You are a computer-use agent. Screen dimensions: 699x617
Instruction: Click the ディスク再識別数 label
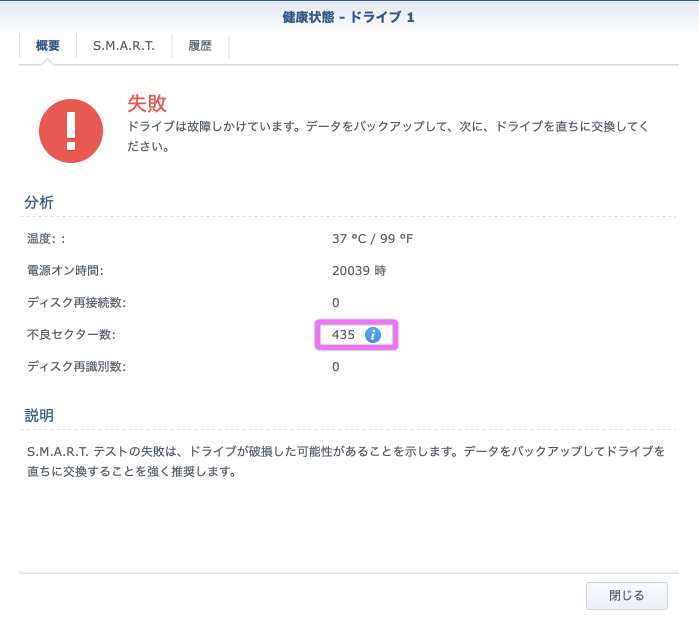click(x=76, y=366)
